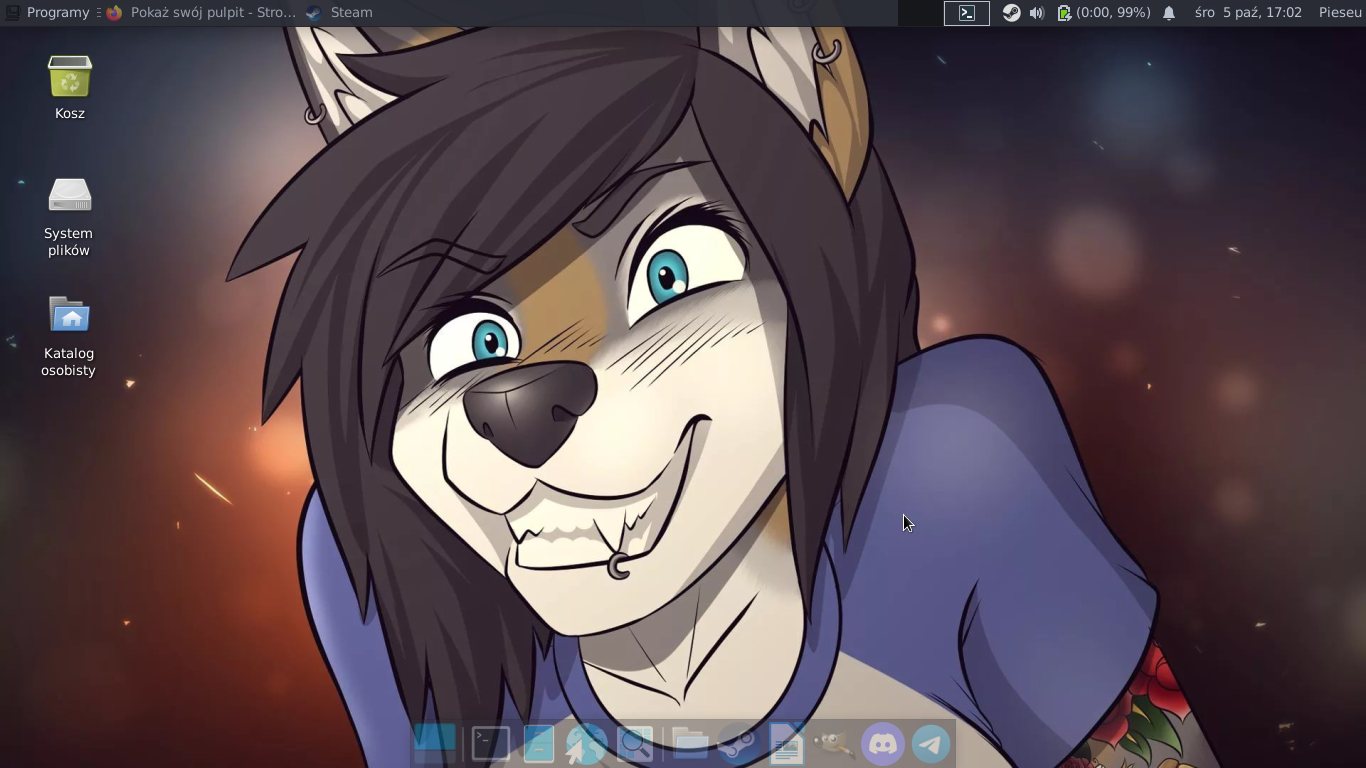Launch Telegram from the dock
Screen dimensions: 1366x768
931,744
